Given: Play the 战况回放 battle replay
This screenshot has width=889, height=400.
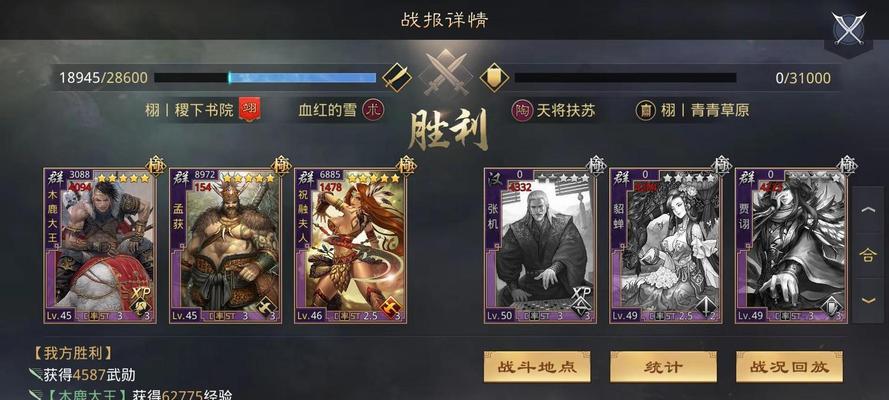Looking at the screenshot, I should [x=789, y=367].
